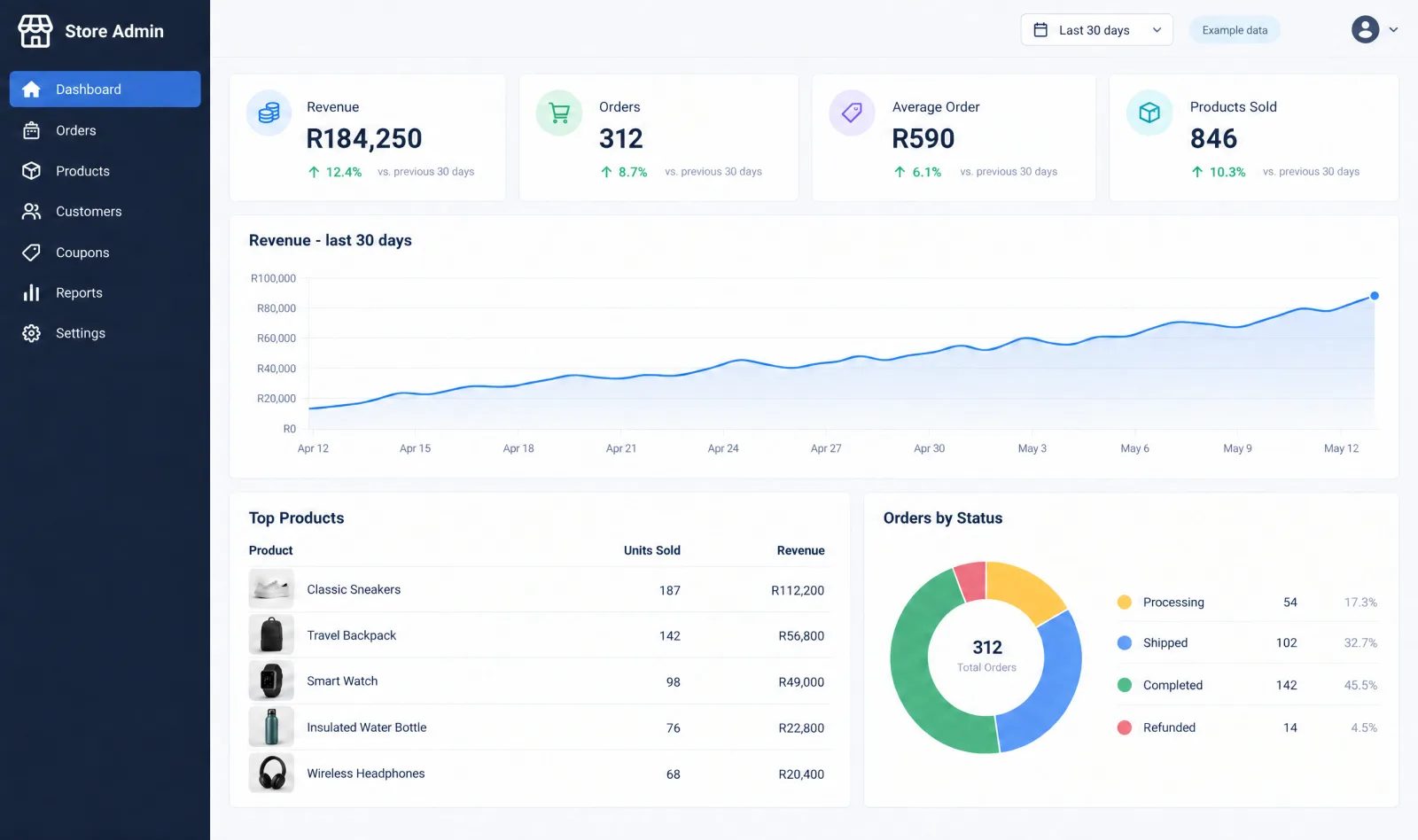Click the red Refunded legend dot
This screenshot has height=840, width=1418.
pos(1125,727)
